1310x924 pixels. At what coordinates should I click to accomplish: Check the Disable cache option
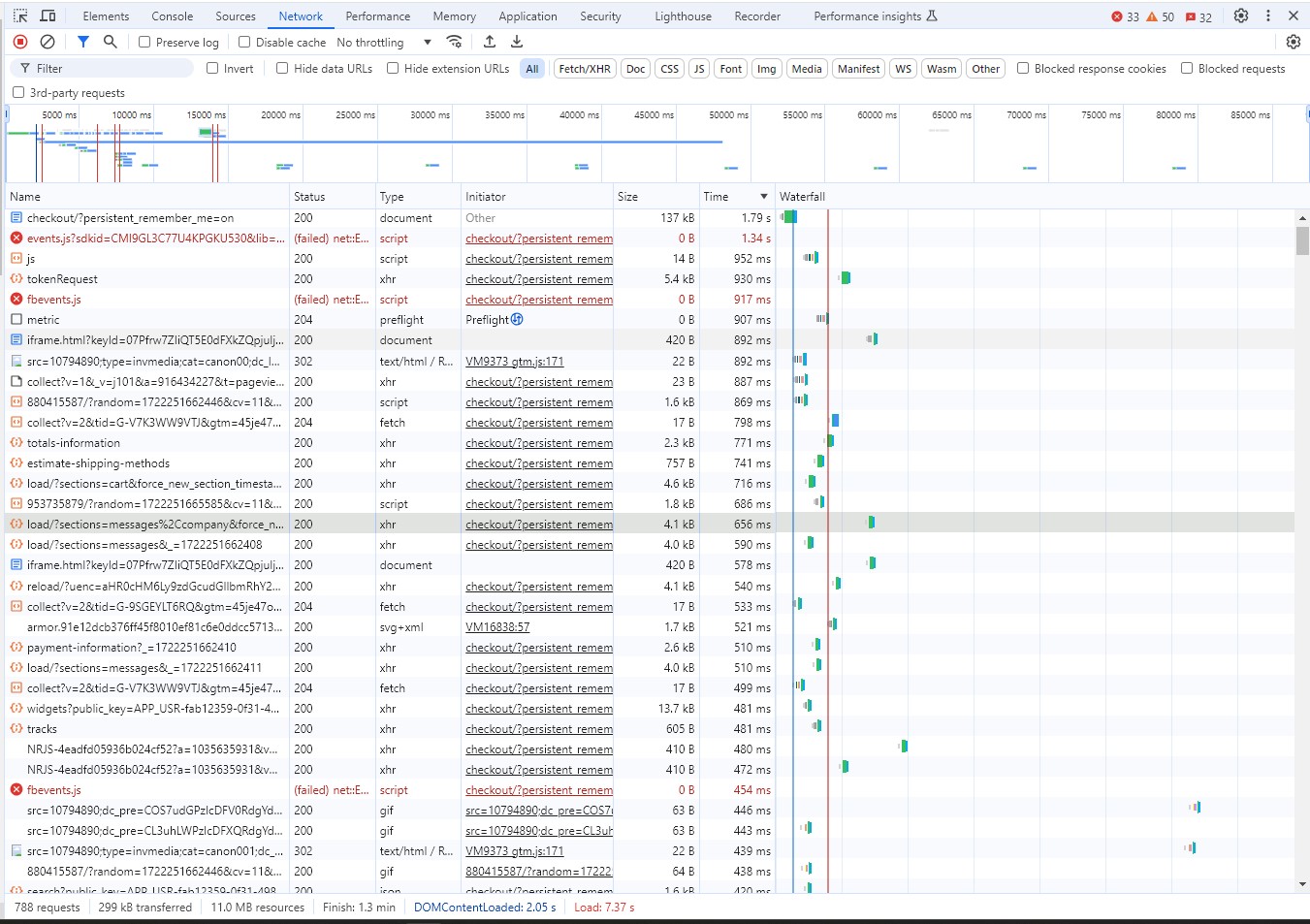coord(243,42)
